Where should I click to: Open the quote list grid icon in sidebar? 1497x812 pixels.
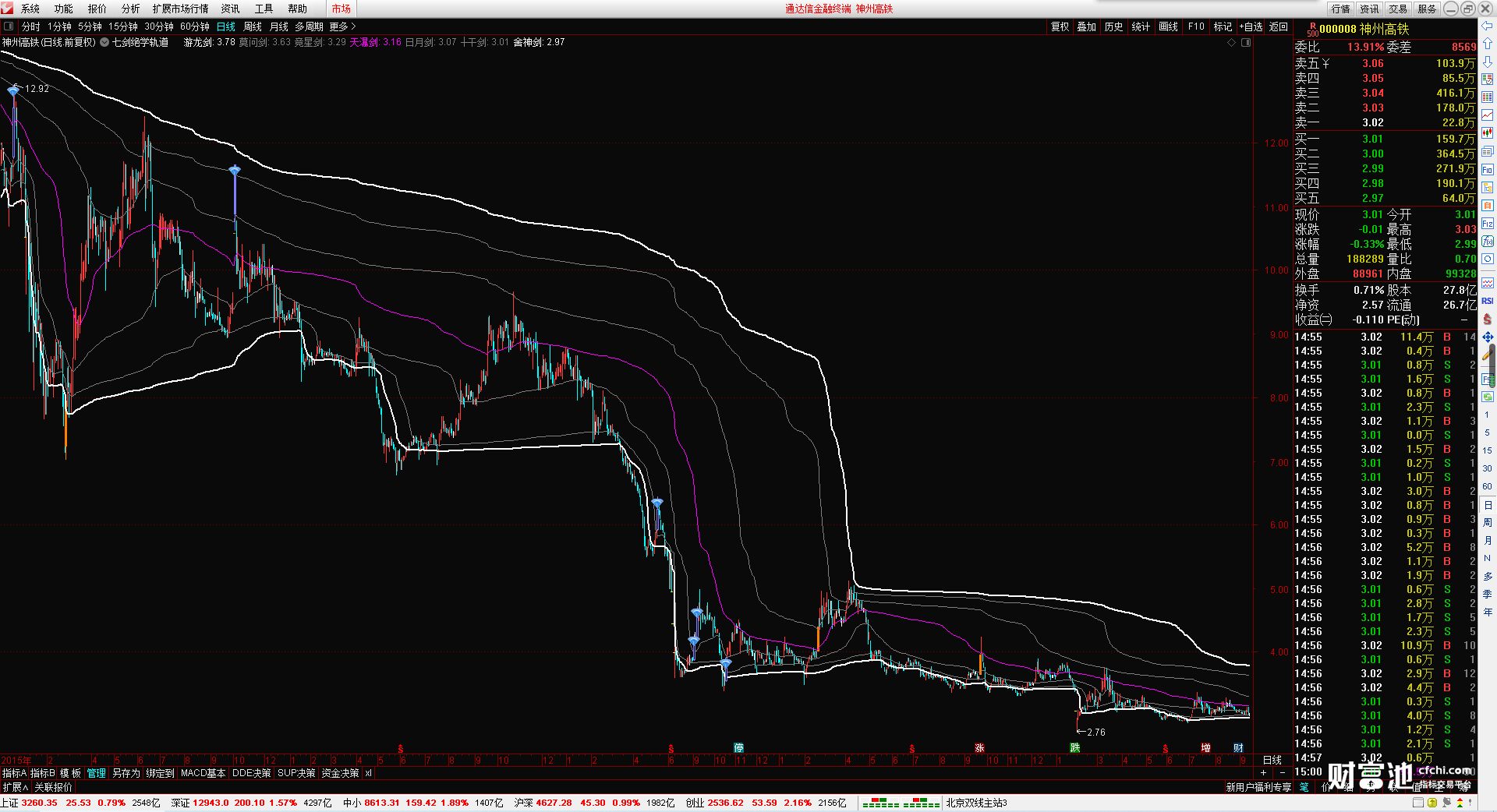pyautogui.click(x=1488, y=97)
